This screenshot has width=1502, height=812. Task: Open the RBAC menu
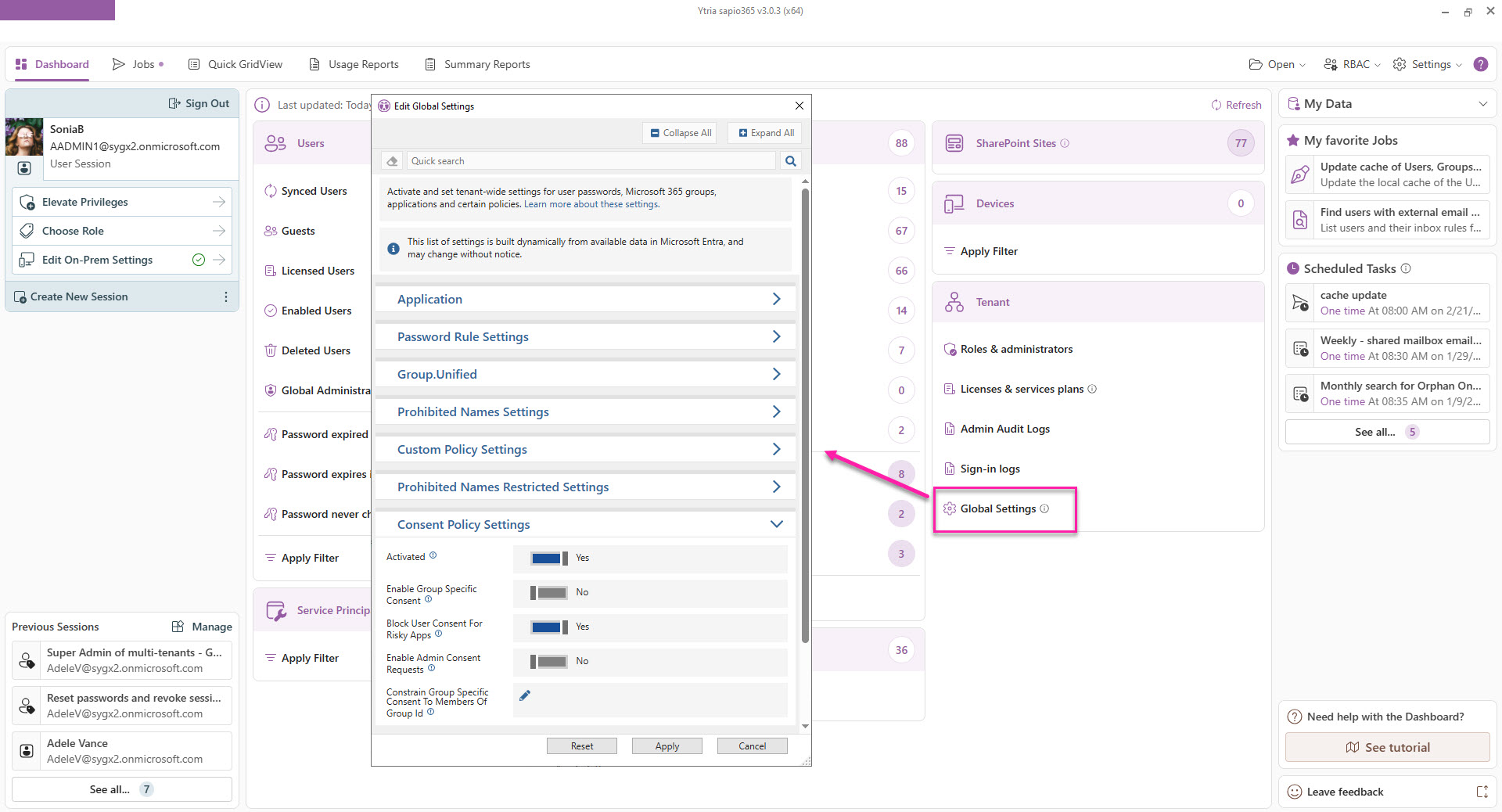click(x=1352, y=64)
